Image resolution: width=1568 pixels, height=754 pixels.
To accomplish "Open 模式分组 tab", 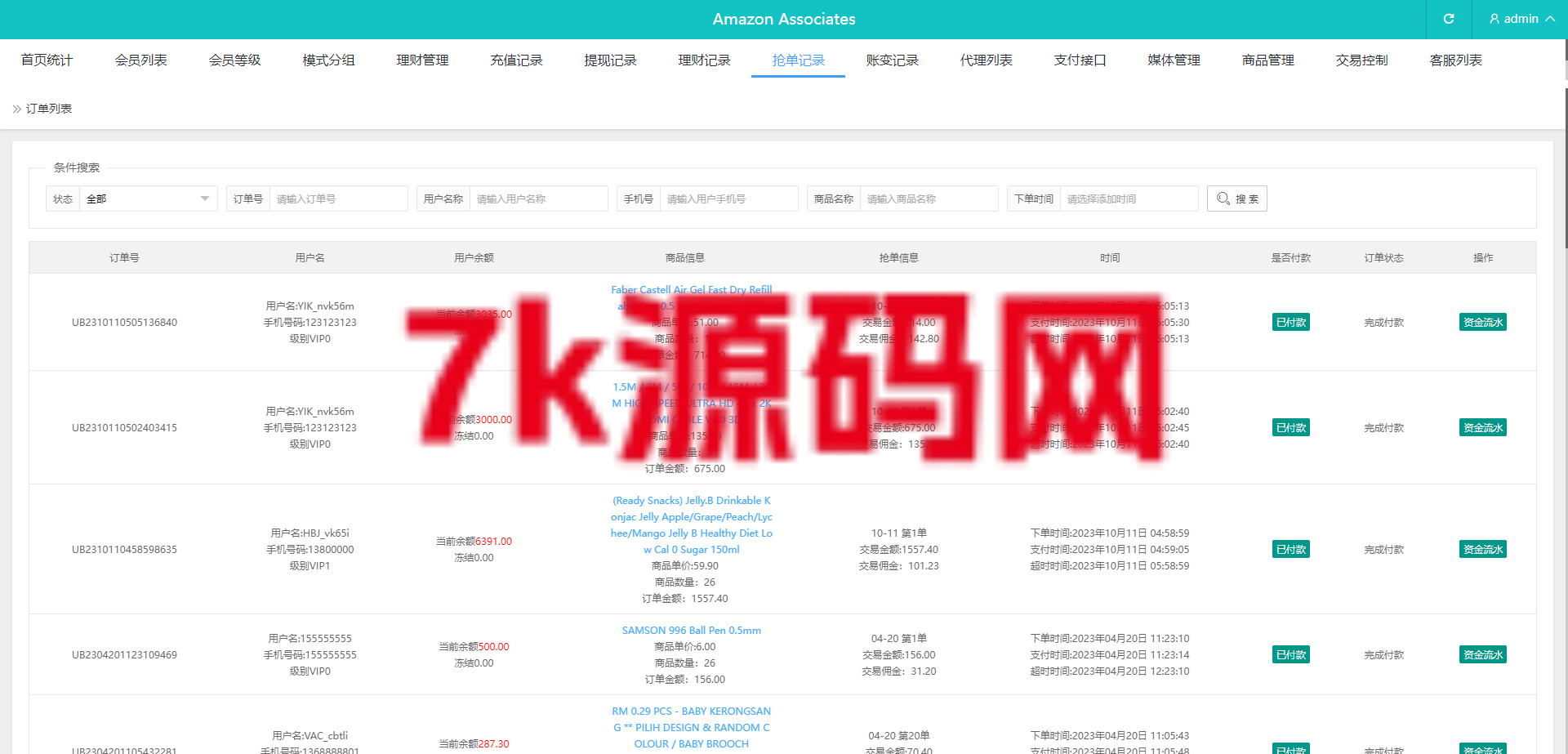I will (x=328, y=60).
